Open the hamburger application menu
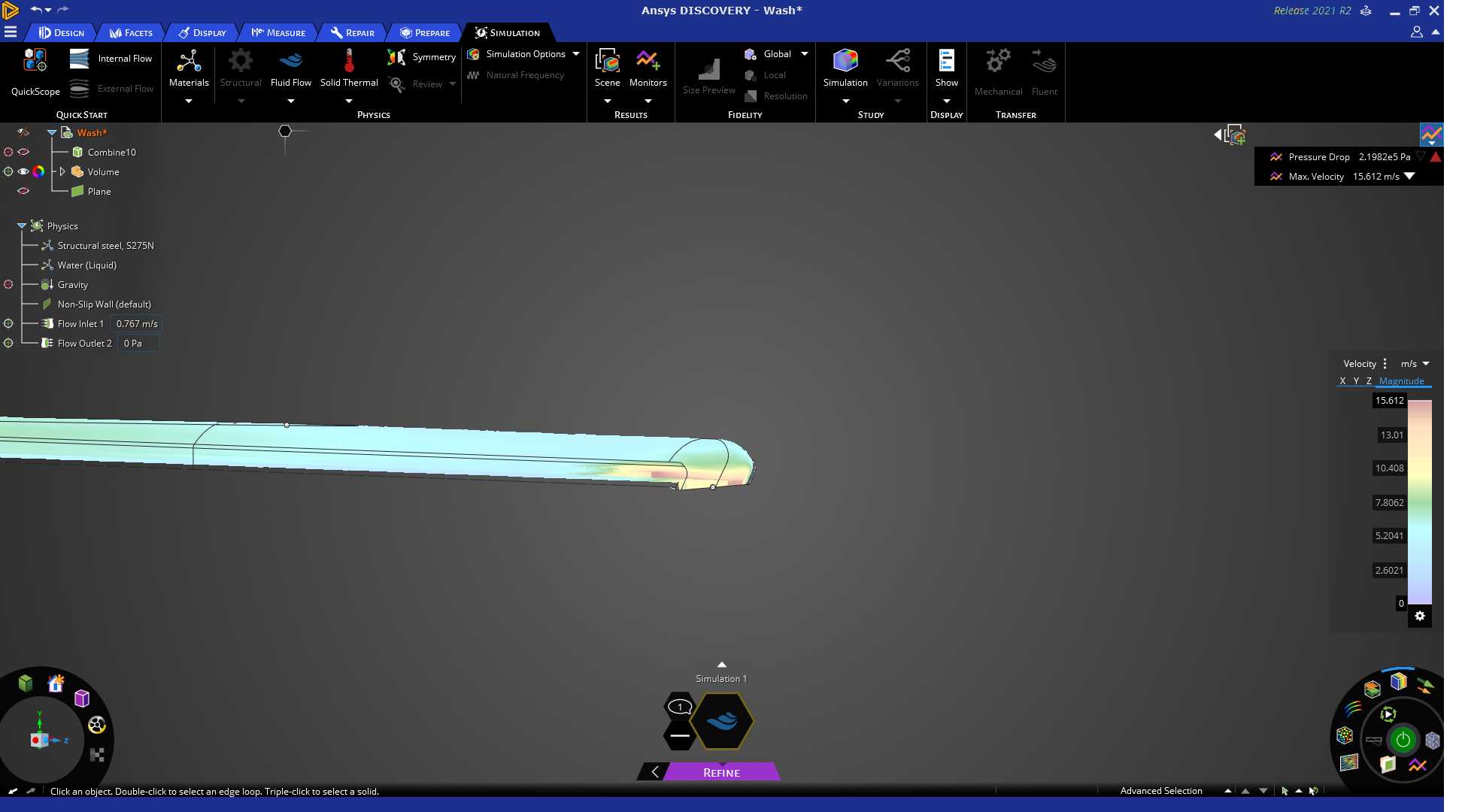The image size is (1459, 812). point(11,32)
